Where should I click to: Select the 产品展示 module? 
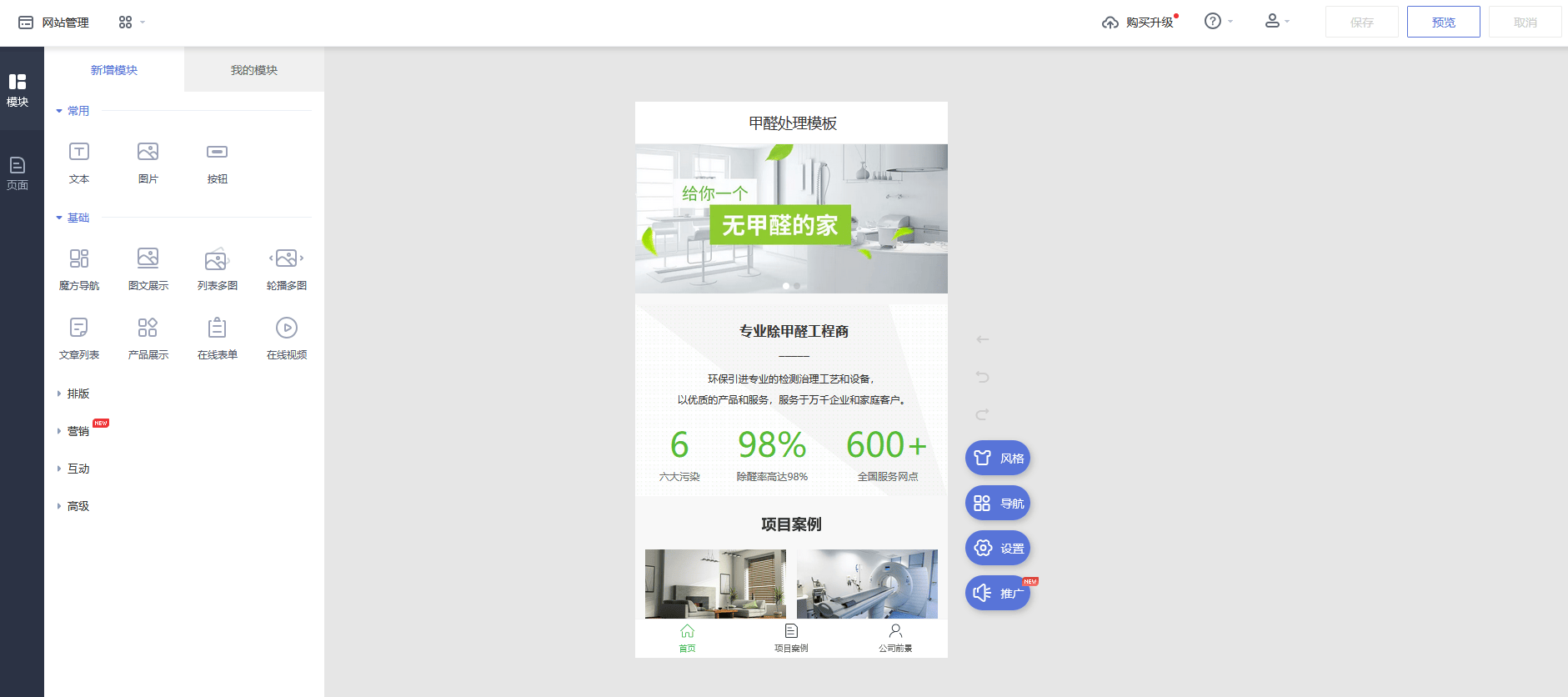[148, 338]
